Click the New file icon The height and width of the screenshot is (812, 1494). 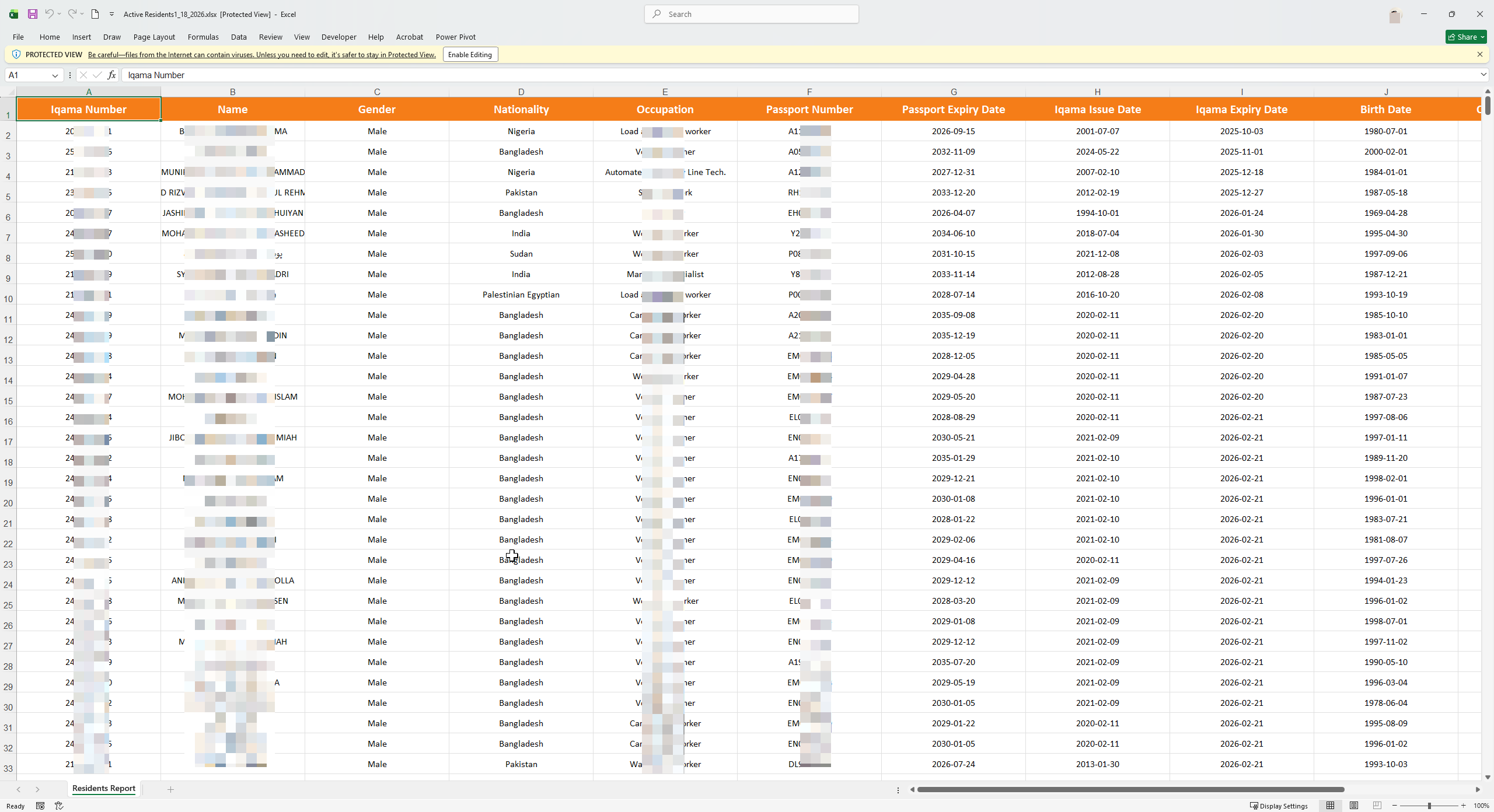click(x=95, y=14)
